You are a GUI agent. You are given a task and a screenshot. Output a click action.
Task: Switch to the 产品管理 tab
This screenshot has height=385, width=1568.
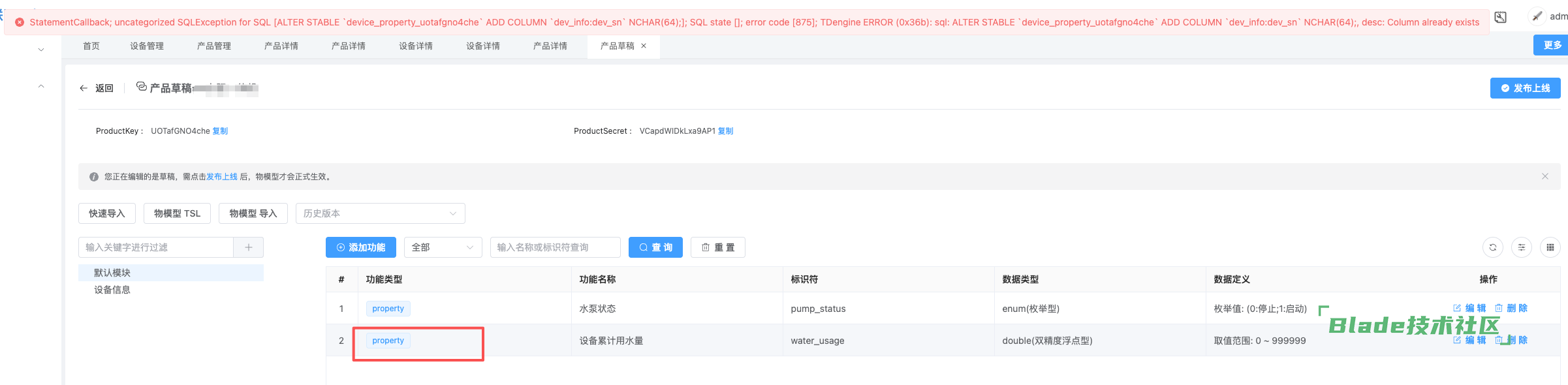[214, 46]
